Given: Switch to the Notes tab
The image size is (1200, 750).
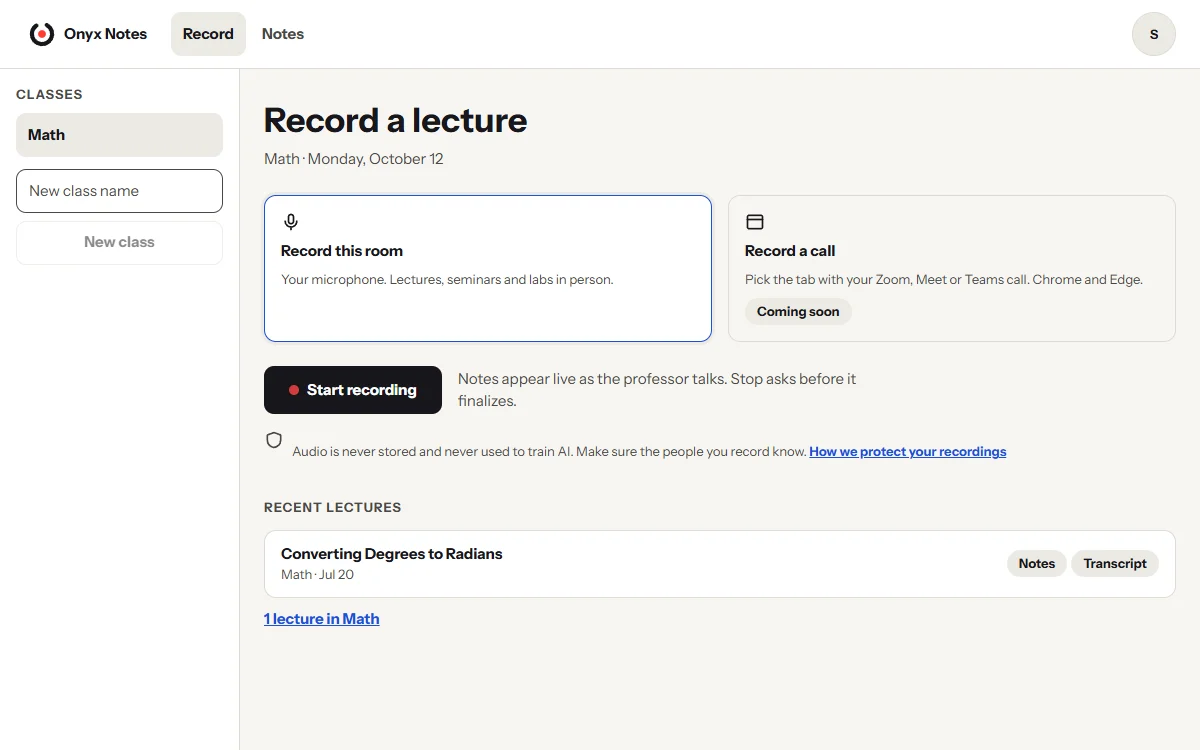Looking at the screenshot, I should pos(283,34).
